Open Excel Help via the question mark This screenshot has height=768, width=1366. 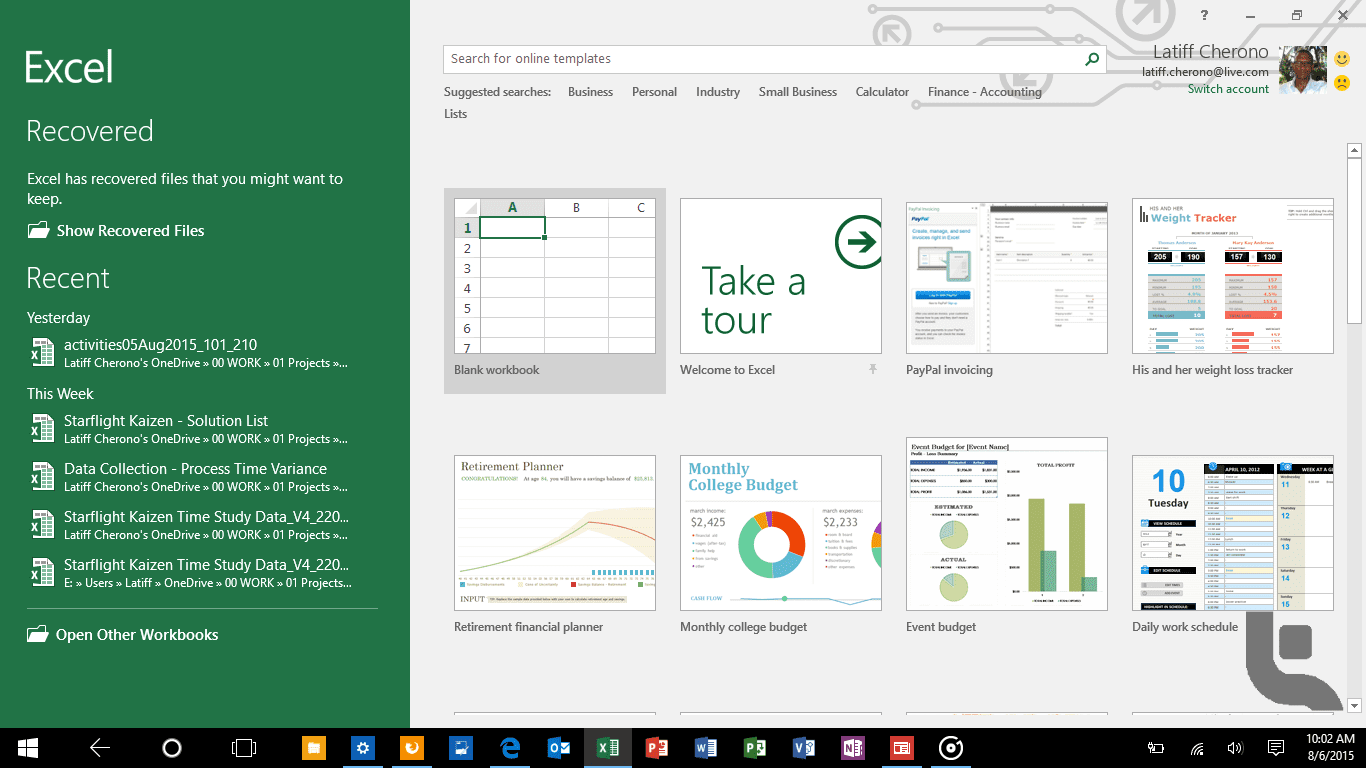point(1205,15)
